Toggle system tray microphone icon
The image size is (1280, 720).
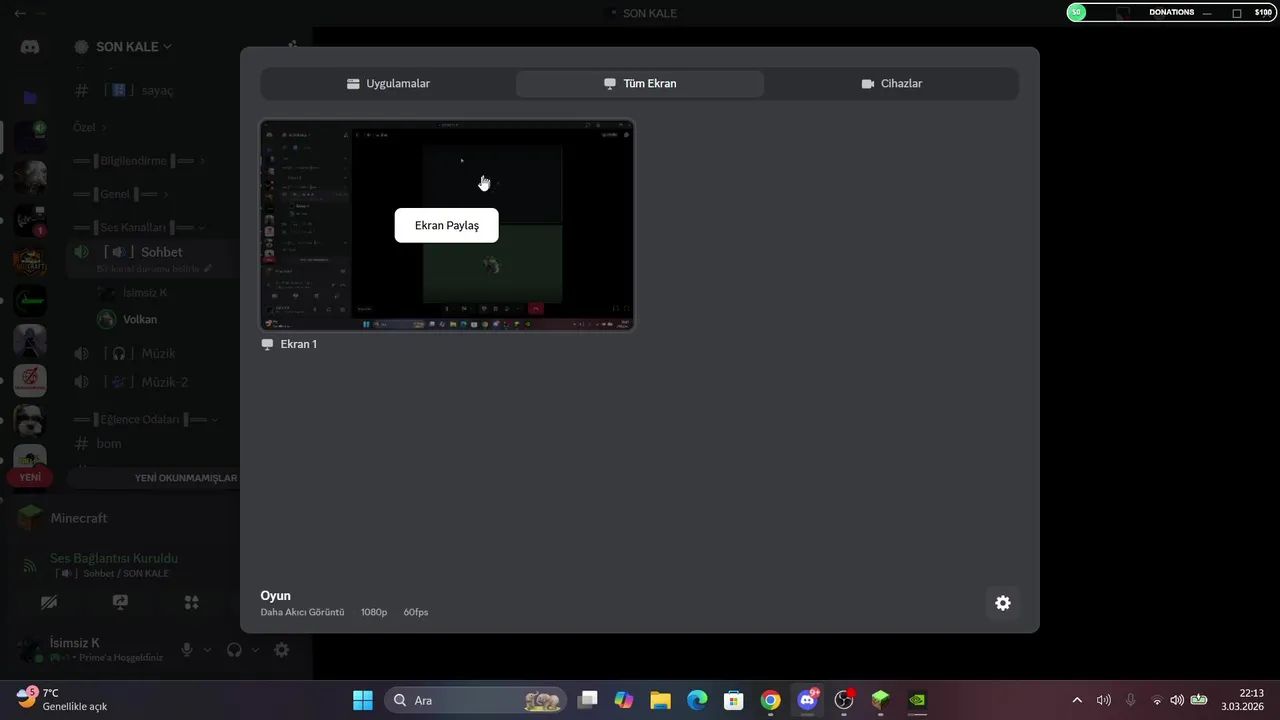(x=1130, y=700)
